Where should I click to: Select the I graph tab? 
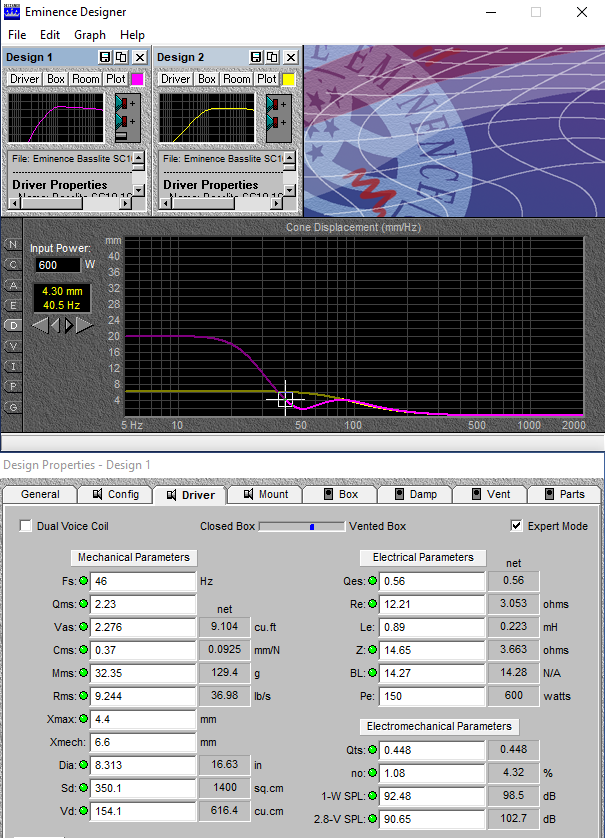pyautogui.click(x=13, y=366)
